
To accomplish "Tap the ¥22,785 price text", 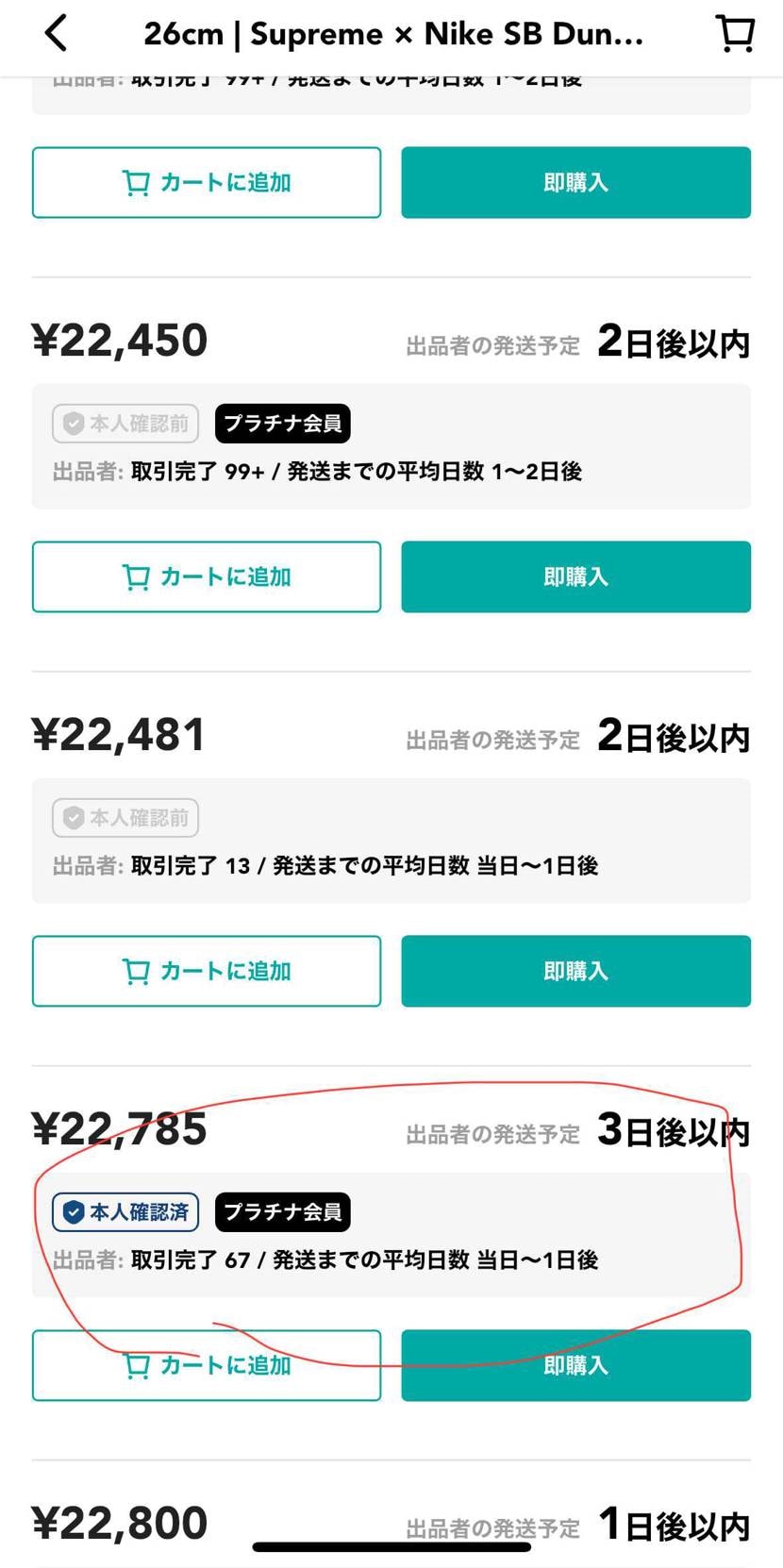I will [120, 1129].
